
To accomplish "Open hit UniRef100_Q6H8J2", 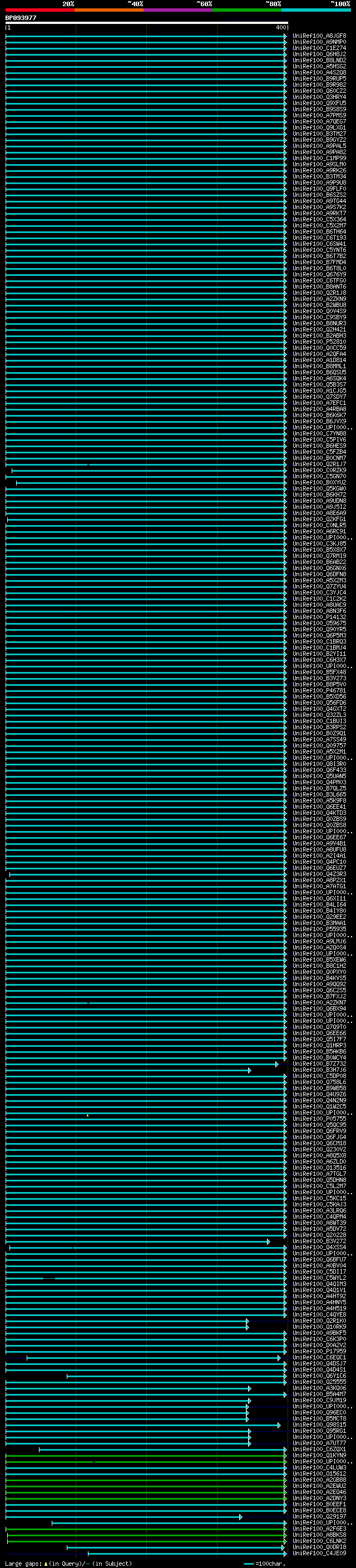I will coord(319,54).
